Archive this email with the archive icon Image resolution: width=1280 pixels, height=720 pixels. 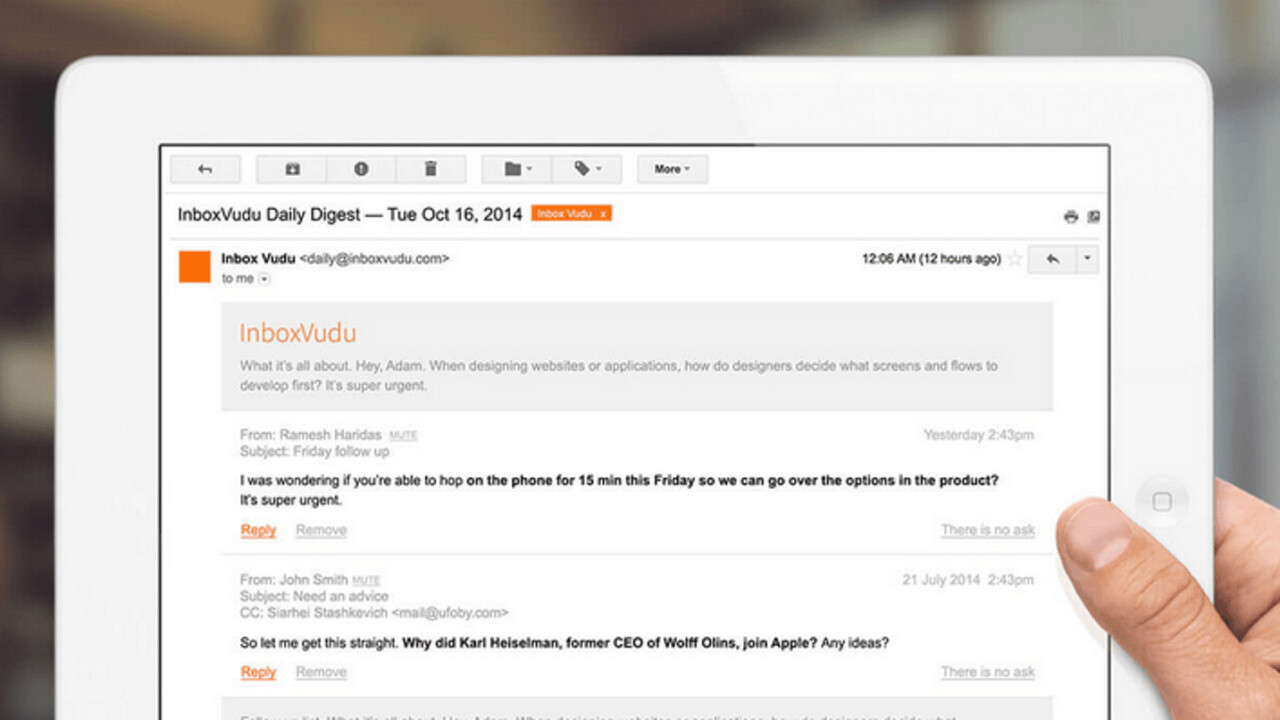click(292, 169)
